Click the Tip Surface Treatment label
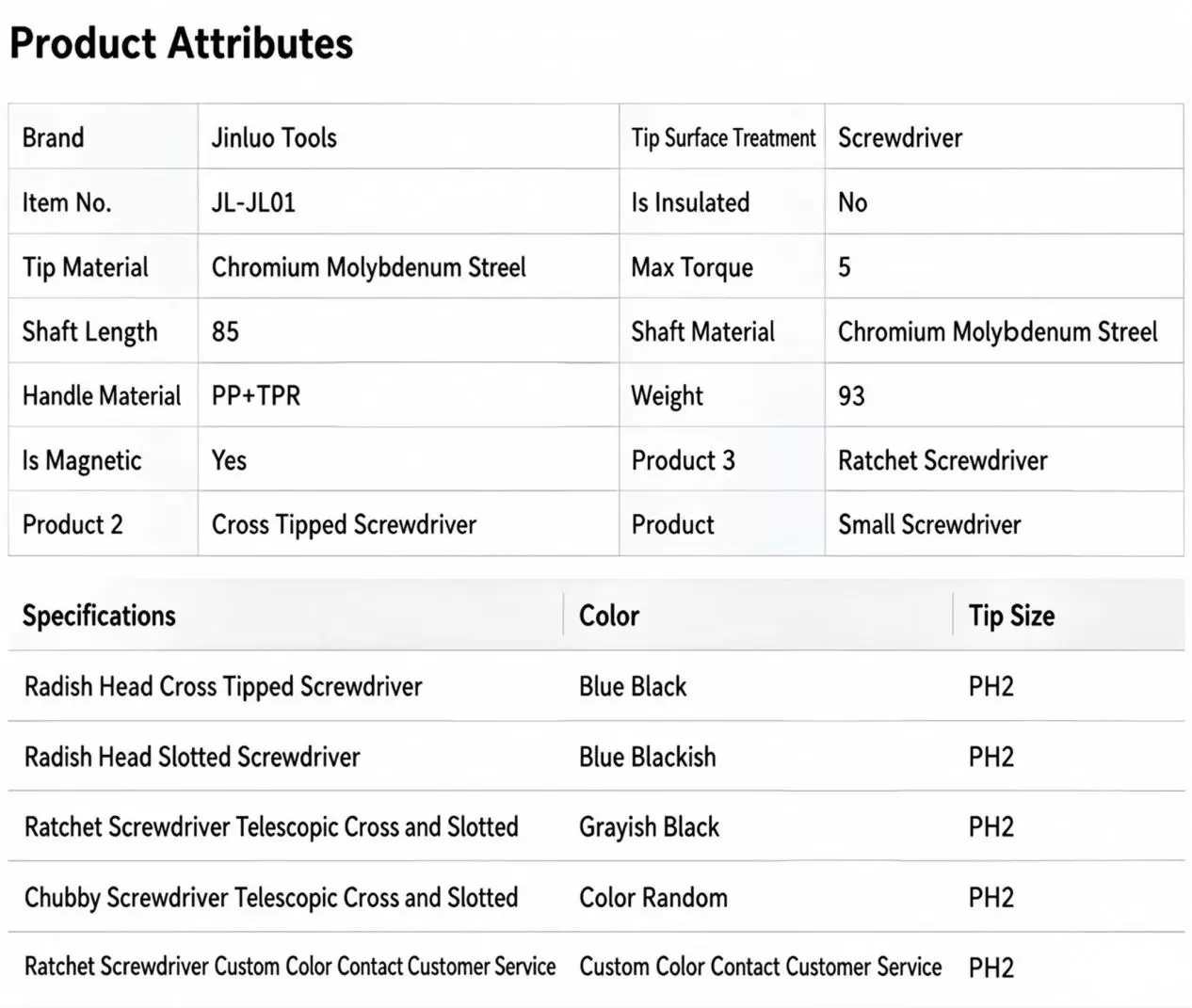 tap(723, 137)
